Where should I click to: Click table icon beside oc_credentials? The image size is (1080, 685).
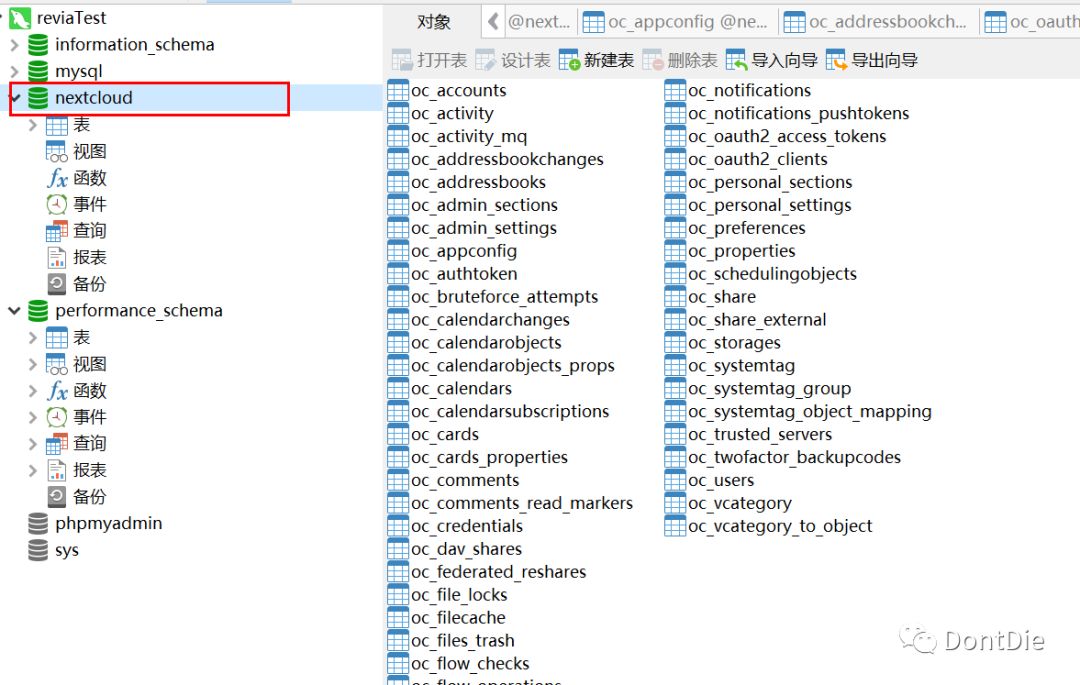(x=398, y=526)
